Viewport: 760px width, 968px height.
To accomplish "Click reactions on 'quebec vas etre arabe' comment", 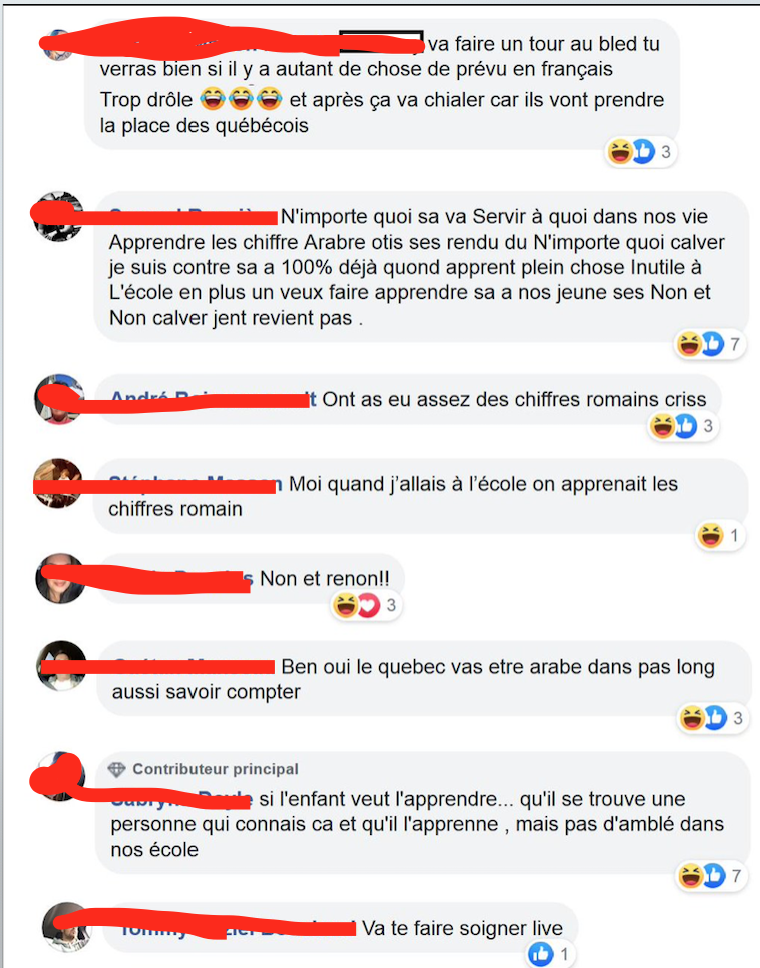I will (x=712, y=718).
